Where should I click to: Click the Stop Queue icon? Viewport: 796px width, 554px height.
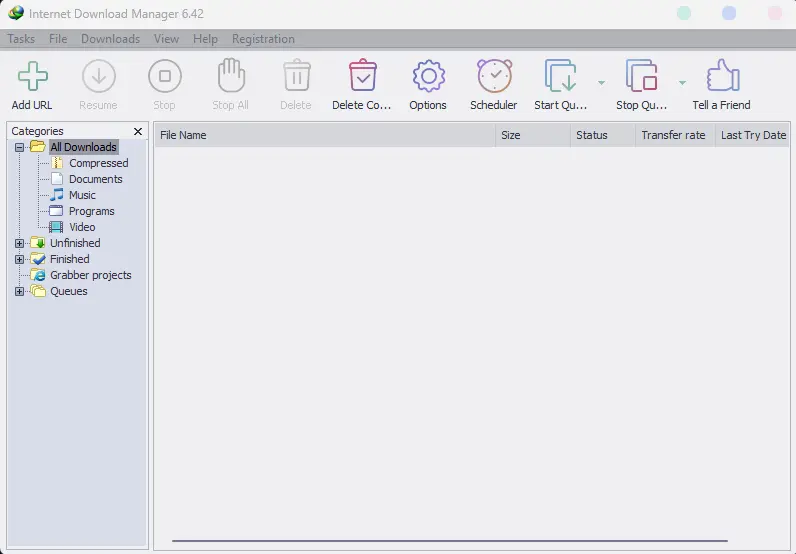coord(642,76)
